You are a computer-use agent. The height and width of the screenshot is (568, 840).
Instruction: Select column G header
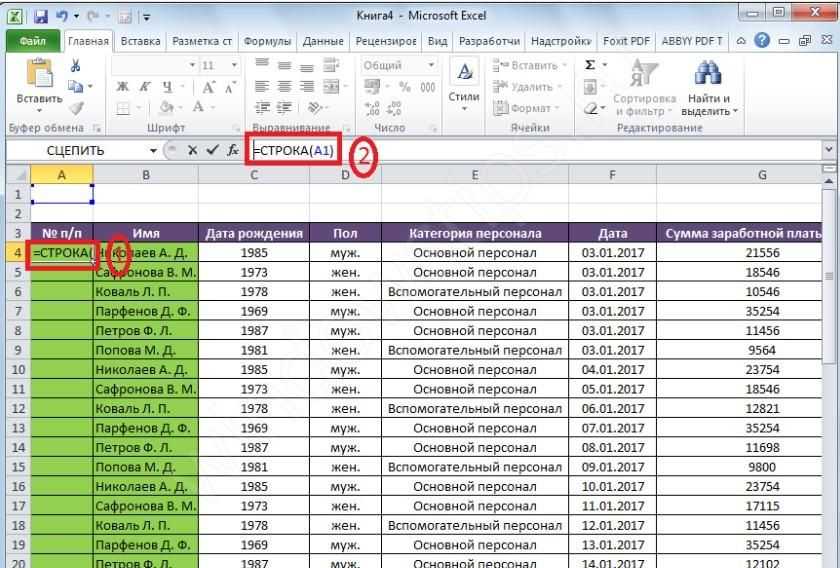762,175
